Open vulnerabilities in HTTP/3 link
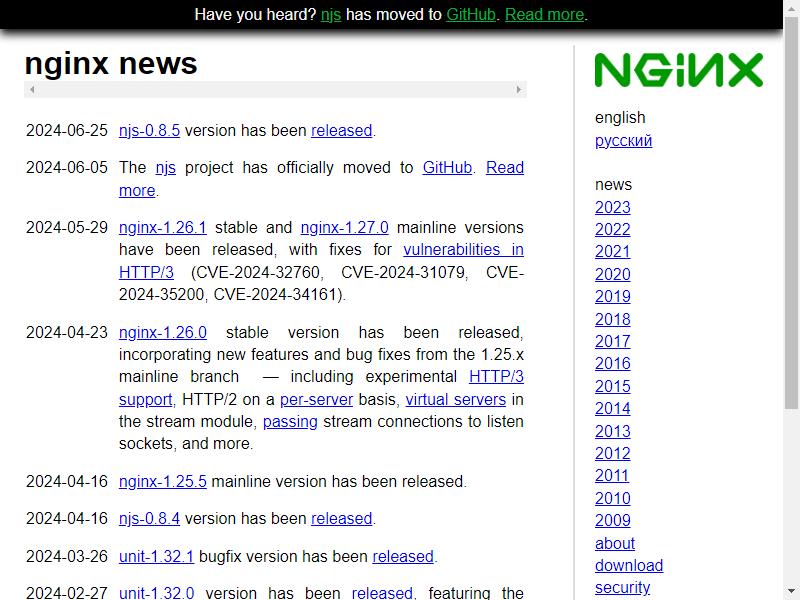 463,249
